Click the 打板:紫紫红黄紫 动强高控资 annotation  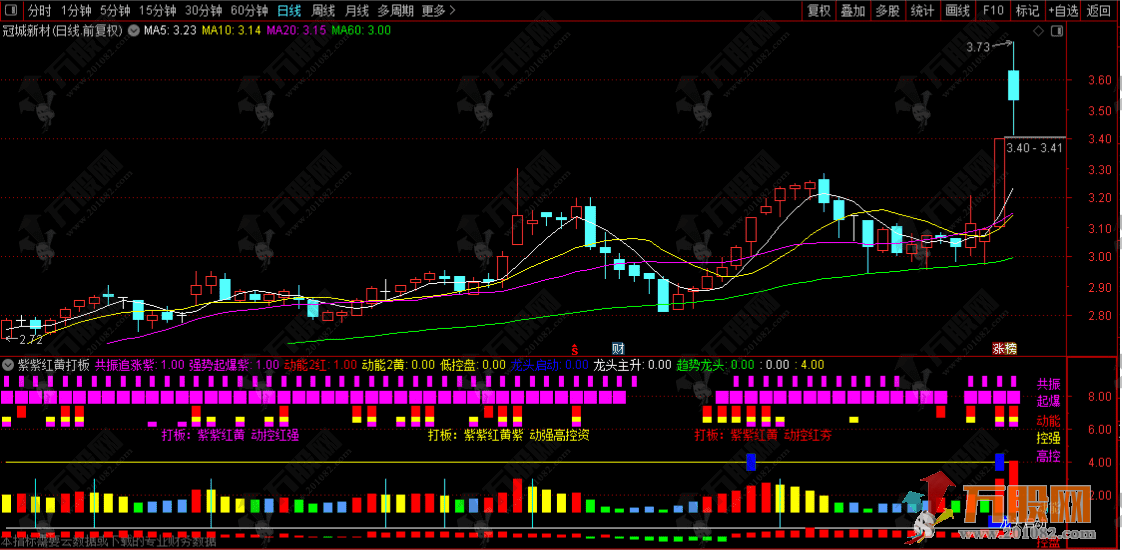(509, 434)
